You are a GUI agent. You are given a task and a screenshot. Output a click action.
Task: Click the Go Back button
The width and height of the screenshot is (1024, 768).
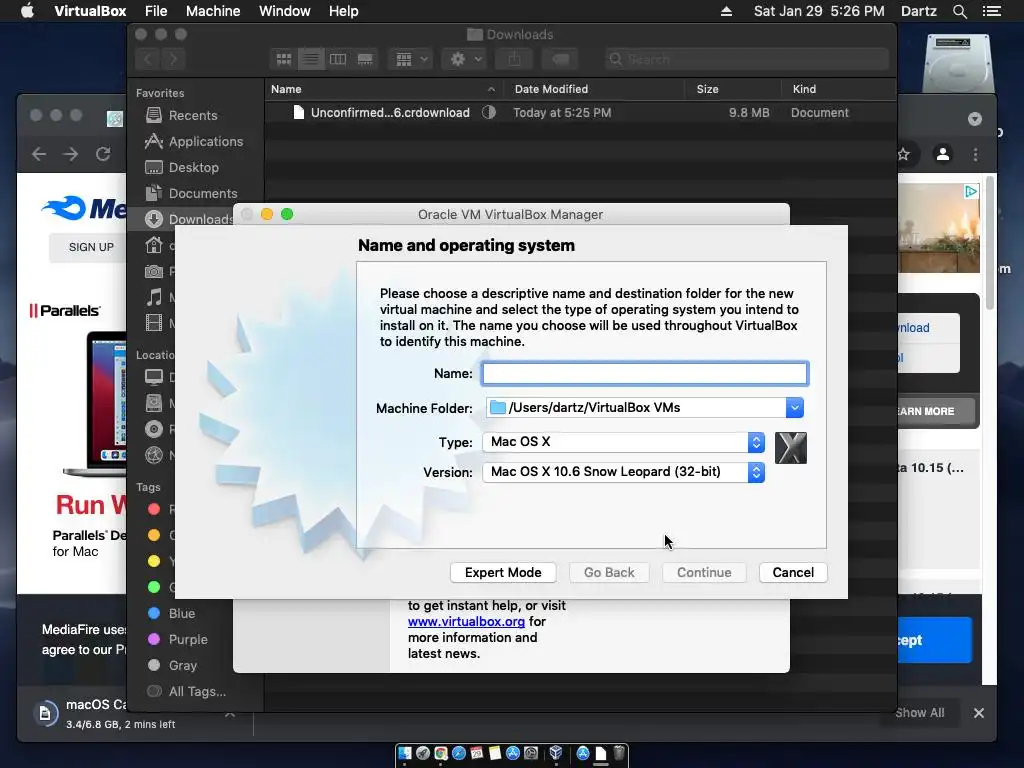pos(609,573)
